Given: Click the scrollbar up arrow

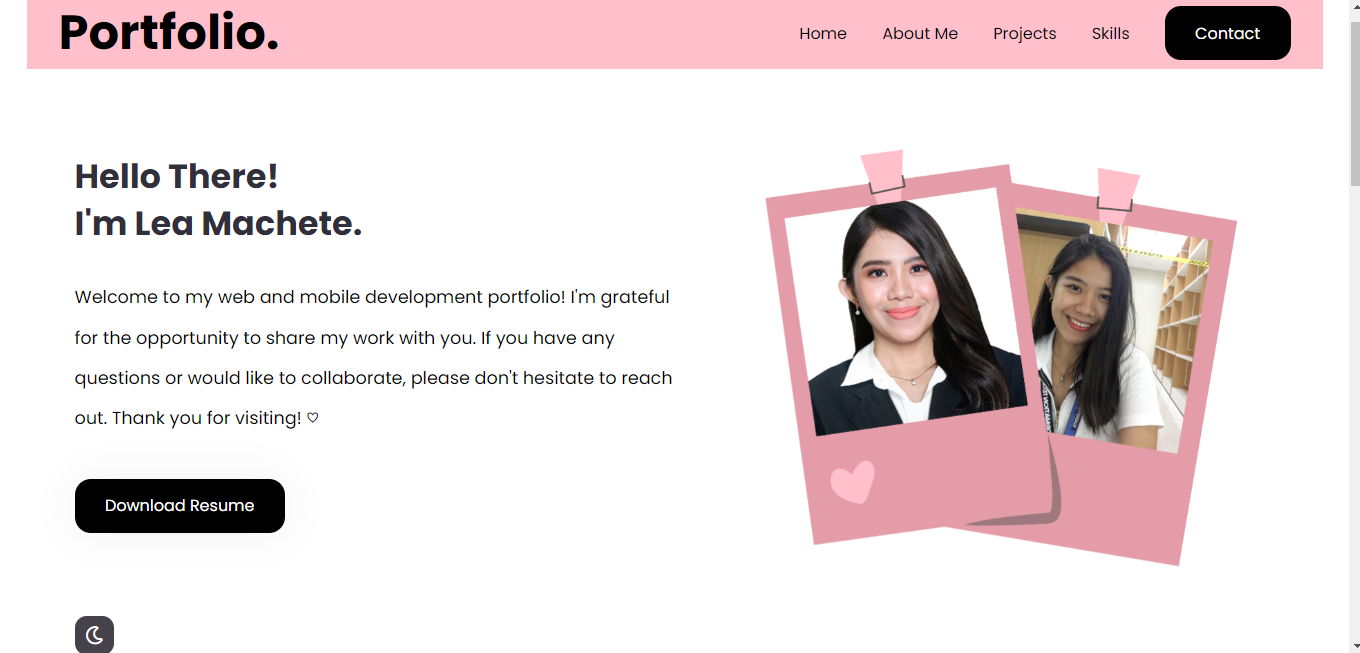Looking at the screenshot, I should pyautogui.click(x=1355, y=8).
